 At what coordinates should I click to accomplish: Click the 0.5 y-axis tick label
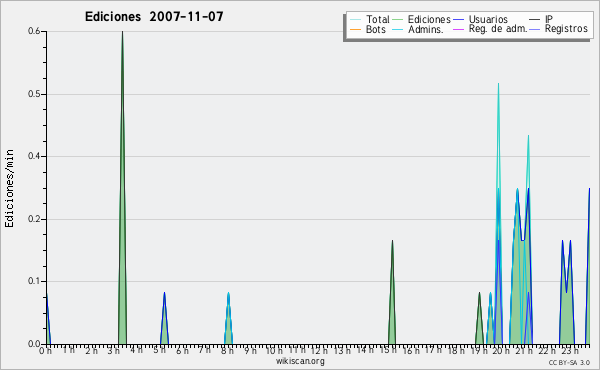(34, 94)
